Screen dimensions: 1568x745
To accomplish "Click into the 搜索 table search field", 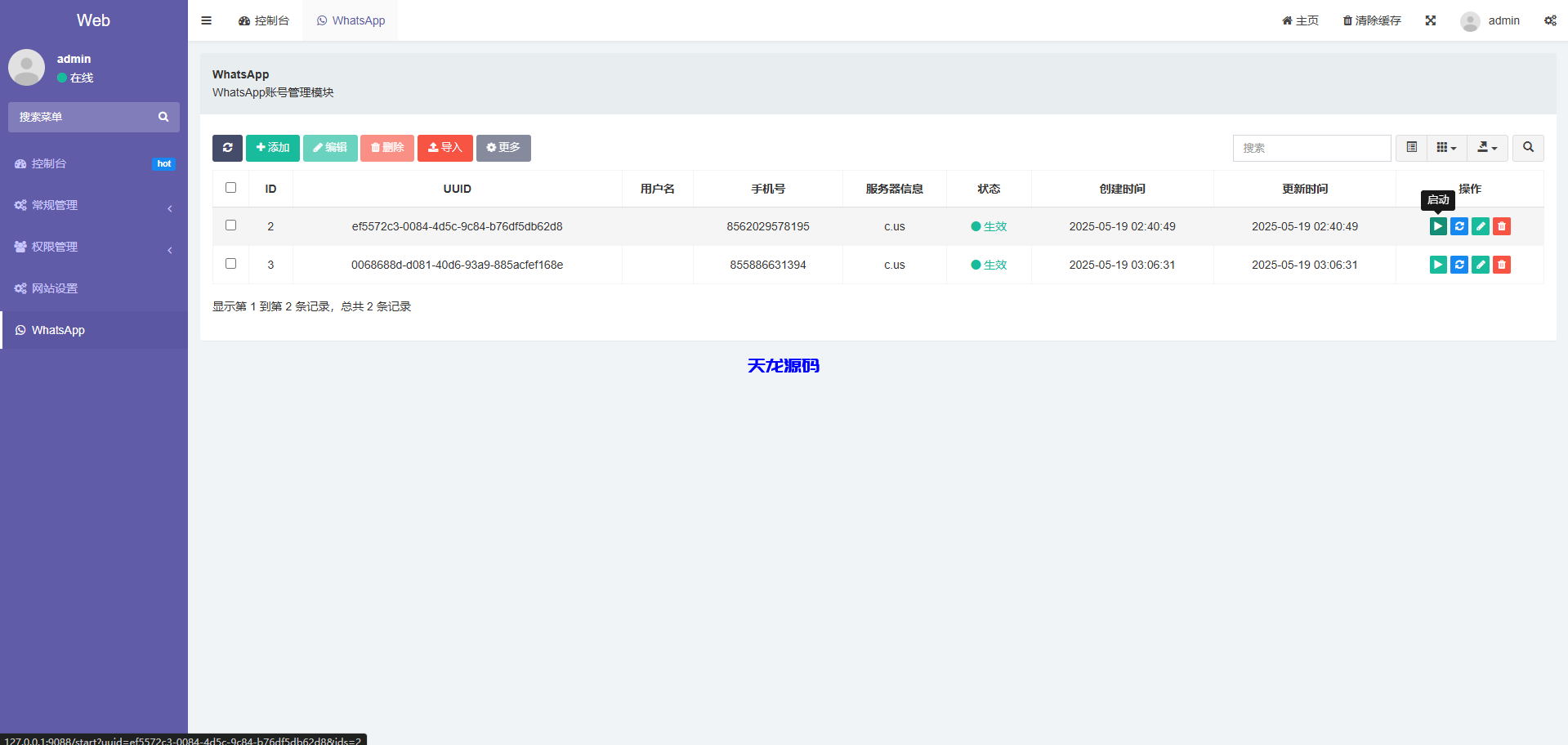I will (x=1311, y=148).
